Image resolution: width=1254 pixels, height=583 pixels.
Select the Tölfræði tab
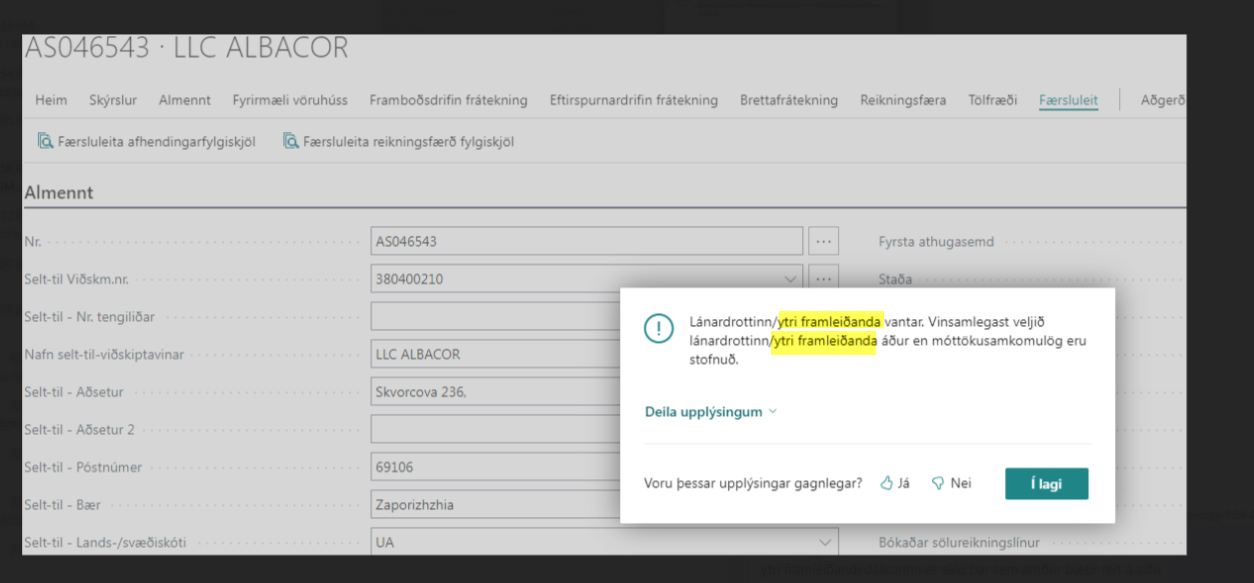992,100
